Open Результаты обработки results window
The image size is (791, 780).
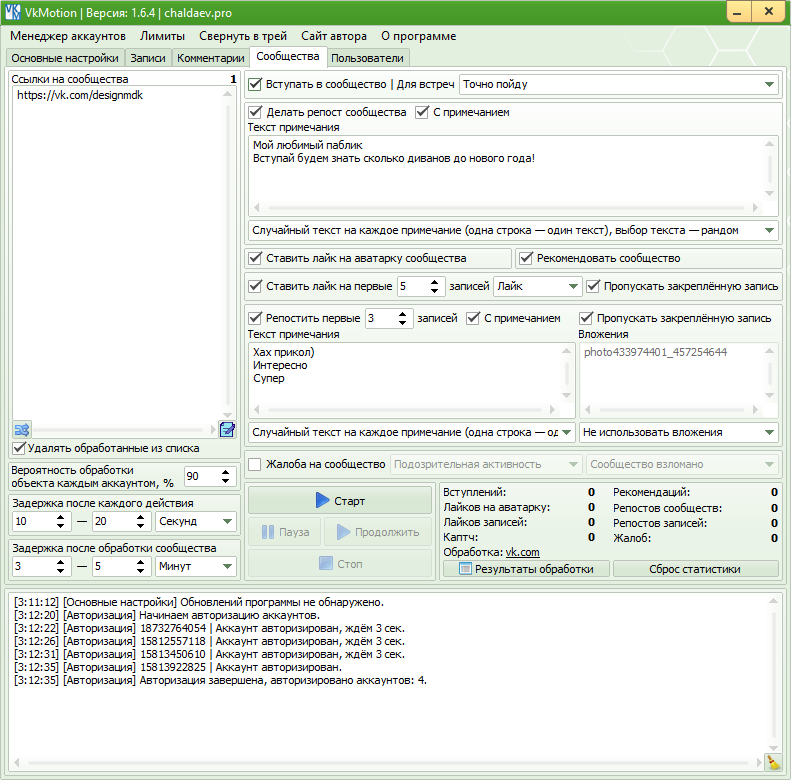[x=525, y=569]
